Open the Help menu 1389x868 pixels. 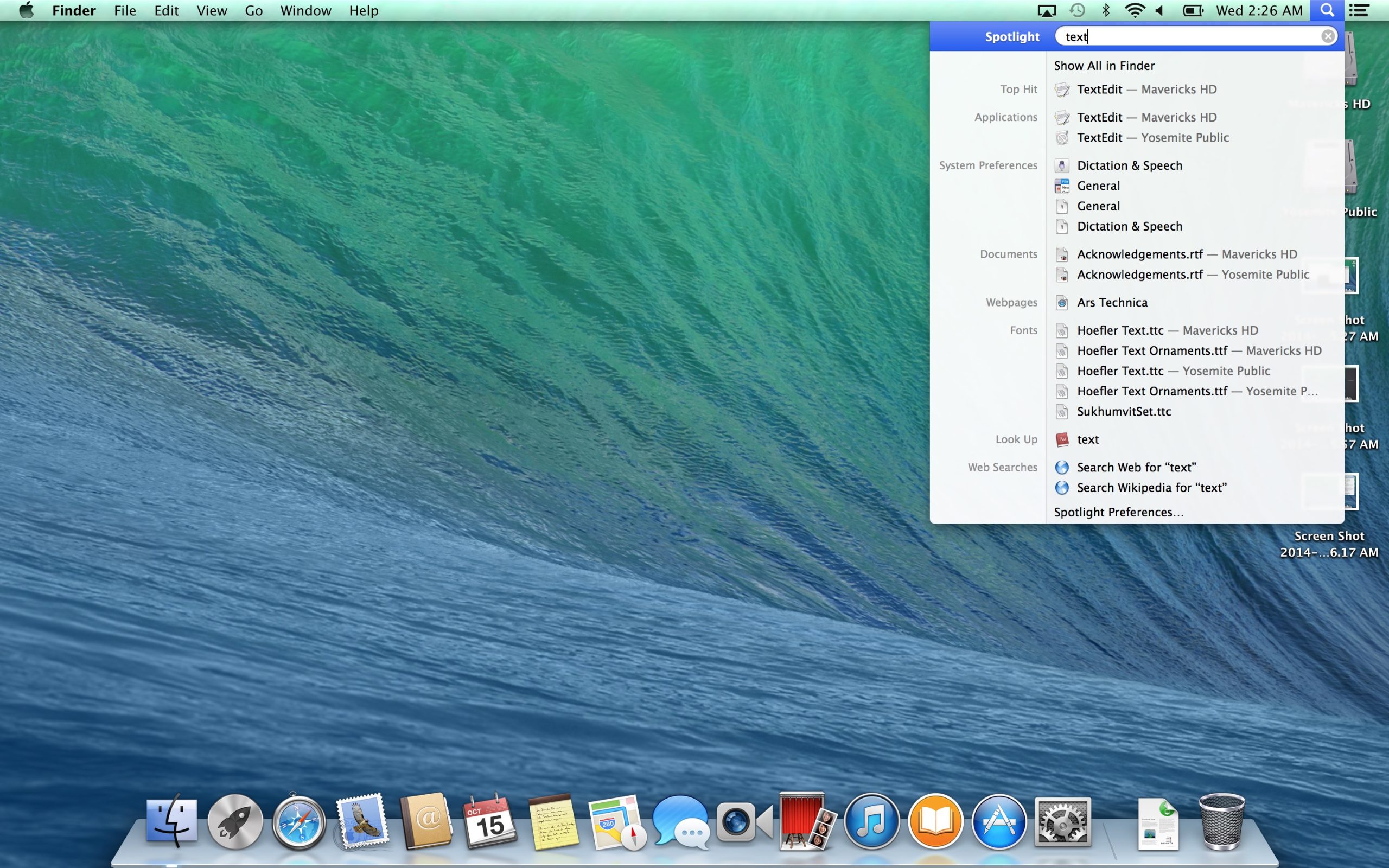pos(364,10)
